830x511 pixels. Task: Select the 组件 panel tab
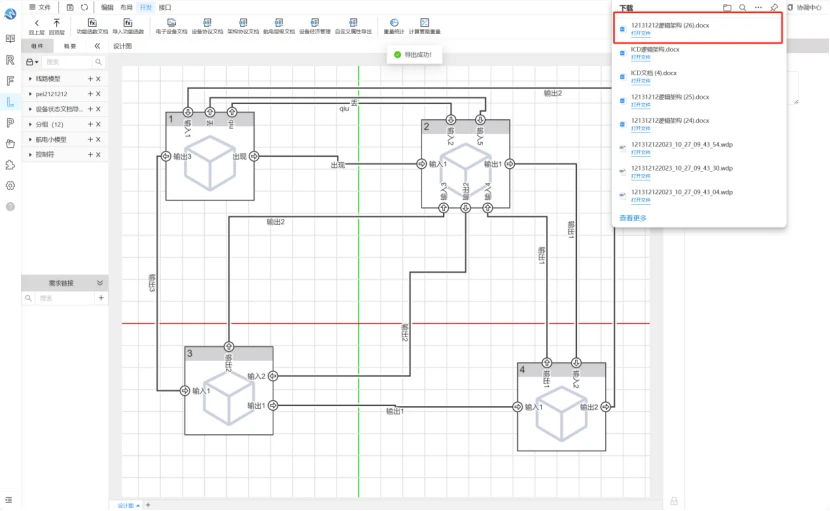click(37, 46)
